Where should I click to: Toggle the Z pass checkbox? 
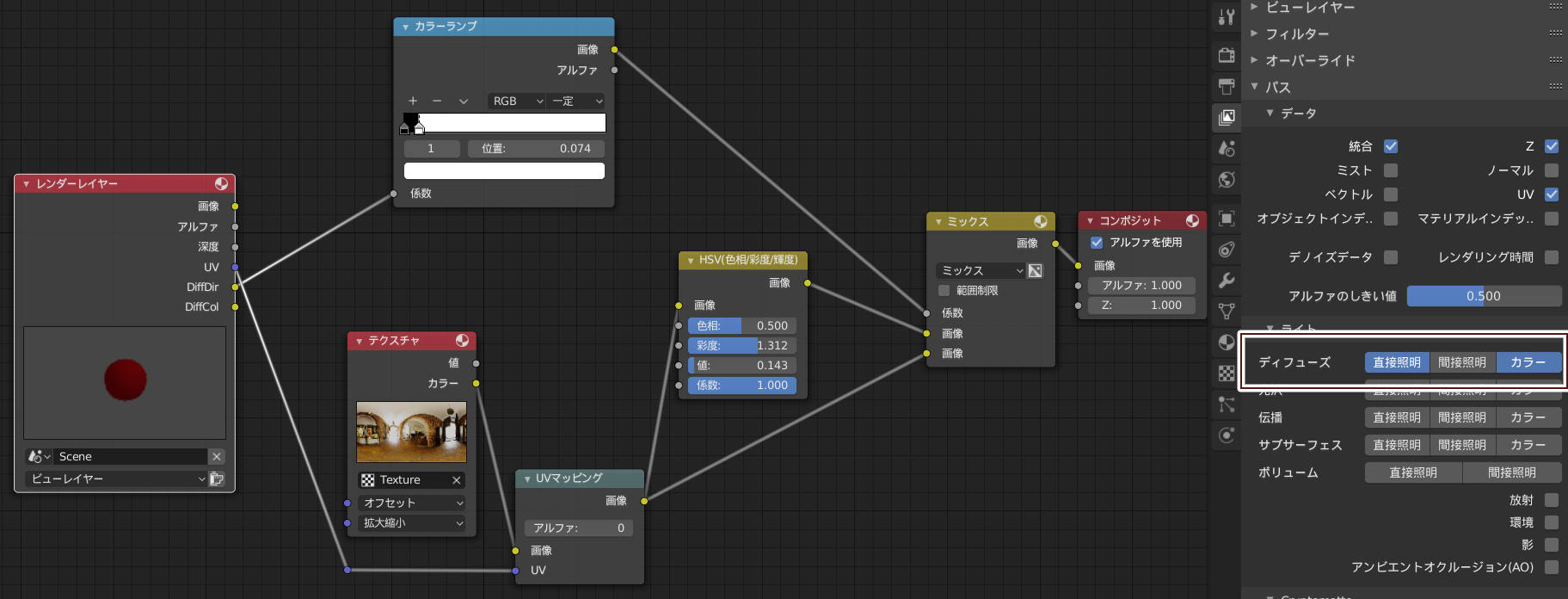click(x=1552, y=146)
